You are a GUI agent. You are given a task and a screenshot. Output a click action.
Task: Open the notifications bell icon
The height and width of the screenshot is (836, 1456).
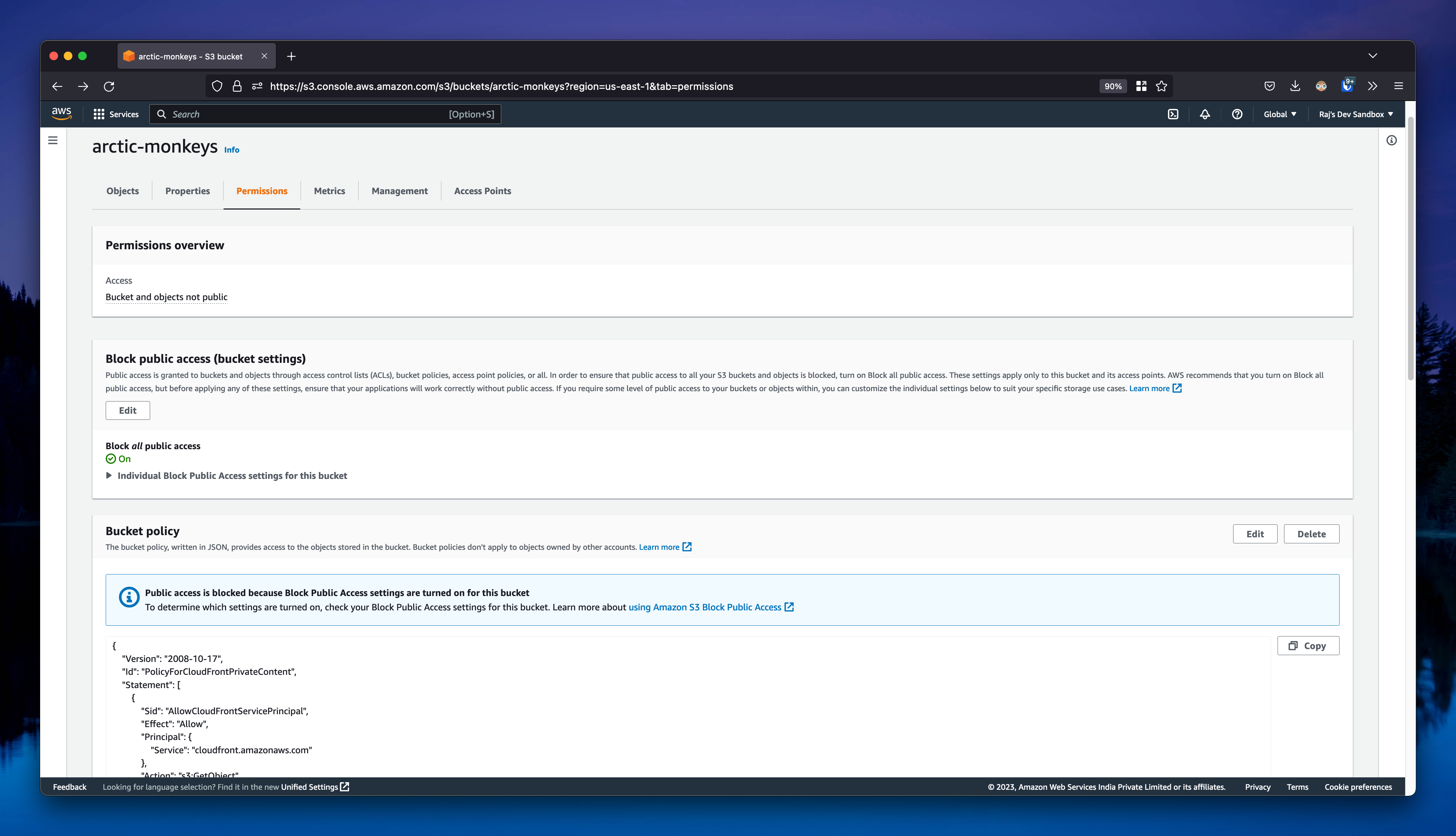1204,114
